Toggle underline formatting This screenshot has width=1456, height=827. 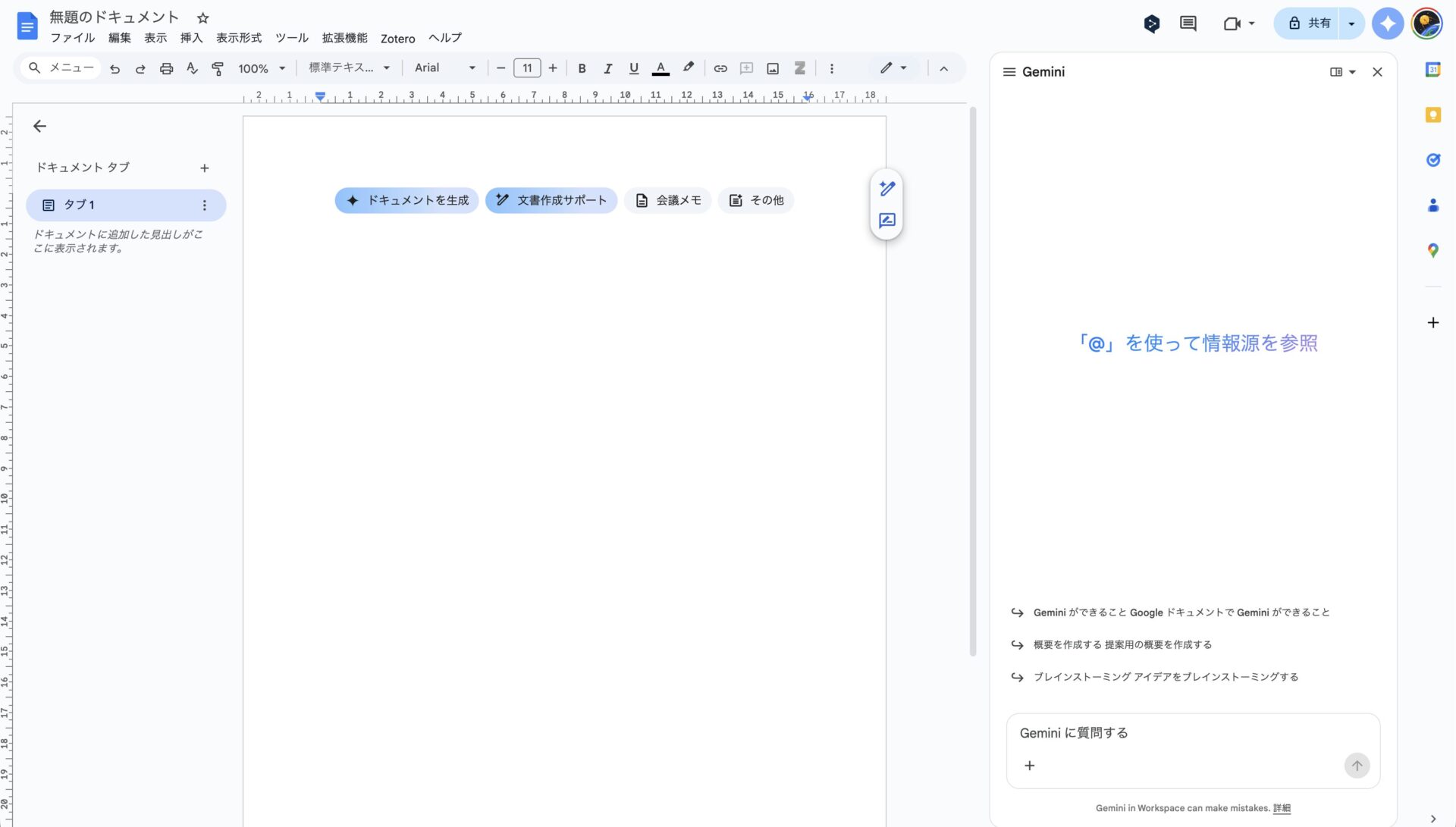pyautogui.click(x=633, y=68)
